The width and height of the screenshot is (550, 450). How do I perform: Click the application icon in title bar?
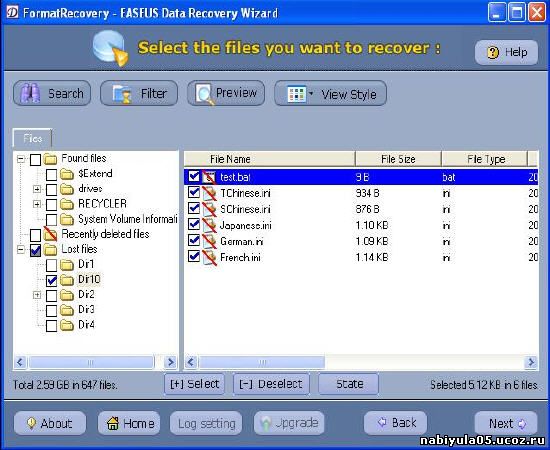pos(12,13)
